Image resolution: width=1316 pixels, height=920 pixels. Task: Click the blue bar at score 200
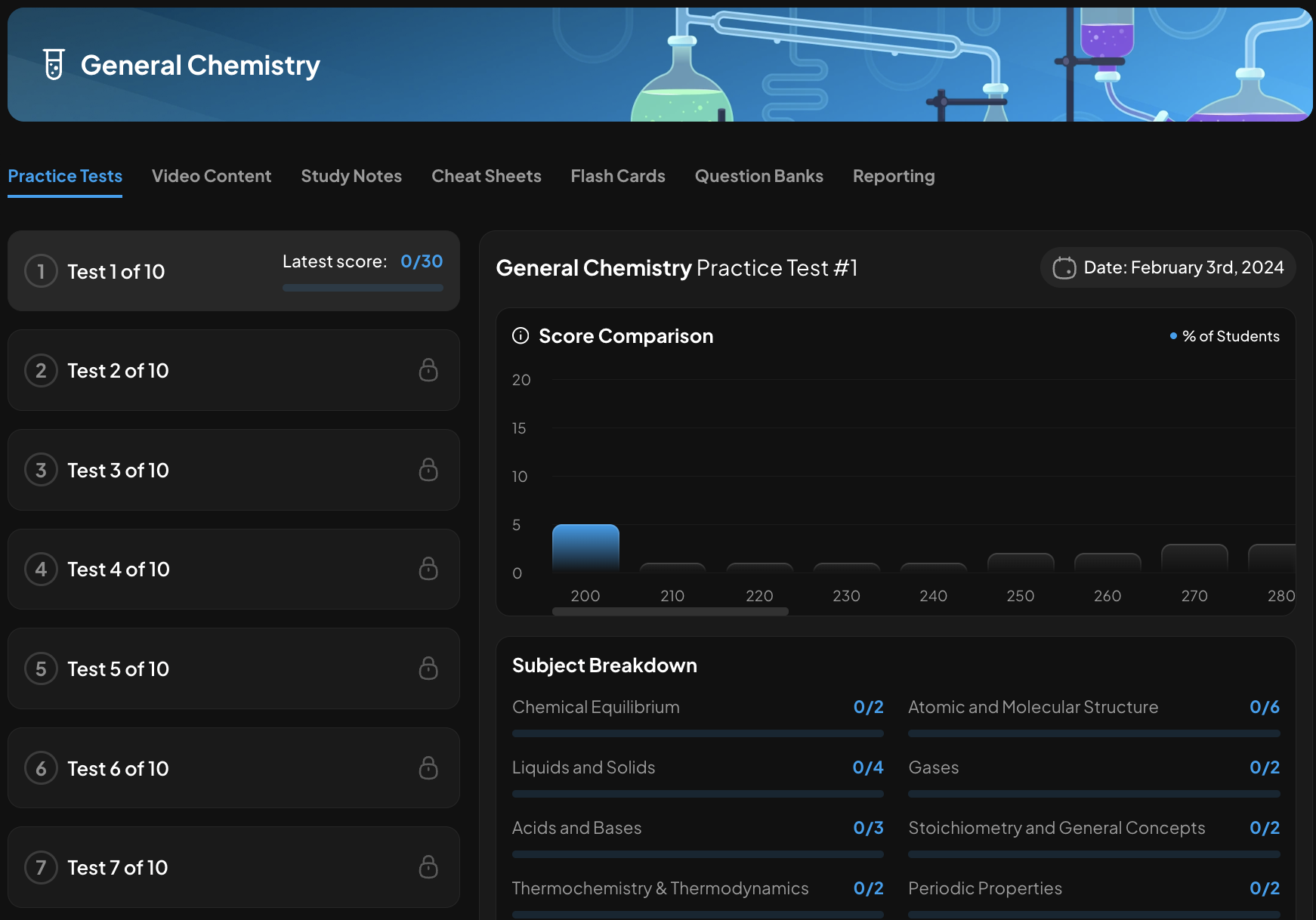pos(585,548)
